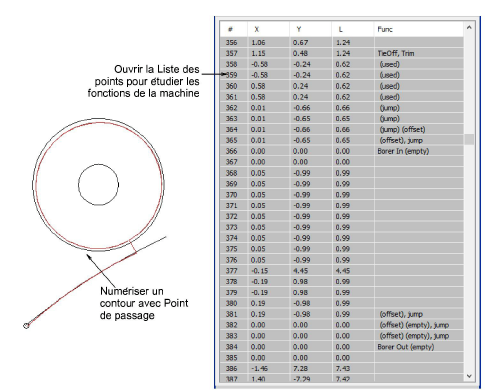This screenshot has height=390, width=485.
Task: Select stitch row 356
Action: 342,42
